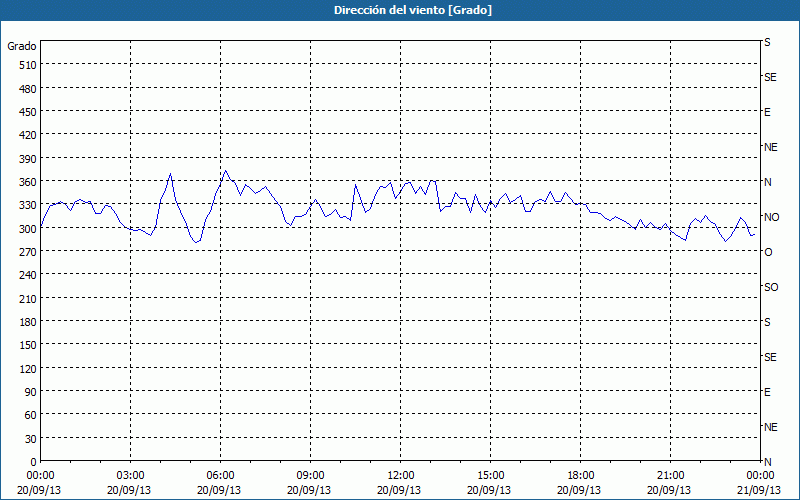Click the NO compass label on right axis
Image resolution: width=800 pixels, height=500 pixels.
772,217
